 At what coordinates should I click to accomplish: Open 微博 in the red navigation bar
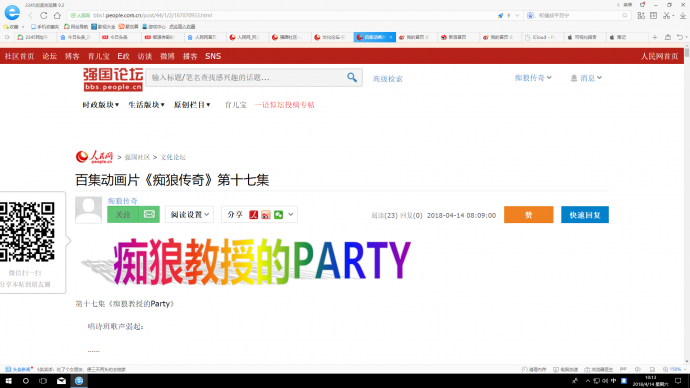pos(167,56)
